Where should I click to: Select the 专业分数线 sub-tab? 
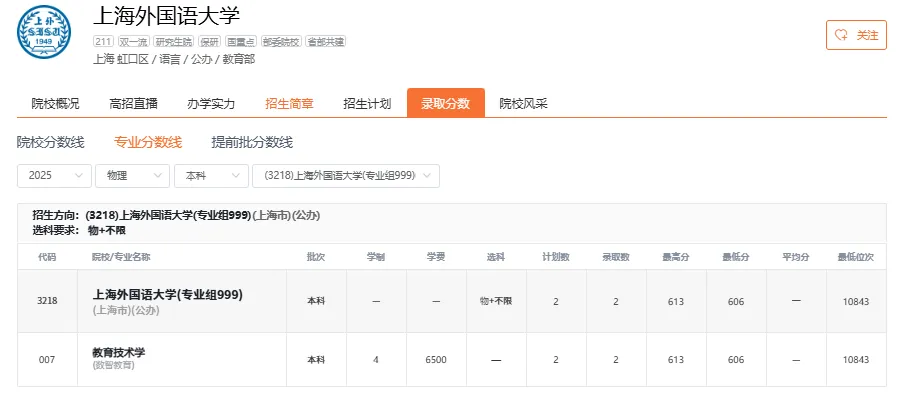coord(148,142)
